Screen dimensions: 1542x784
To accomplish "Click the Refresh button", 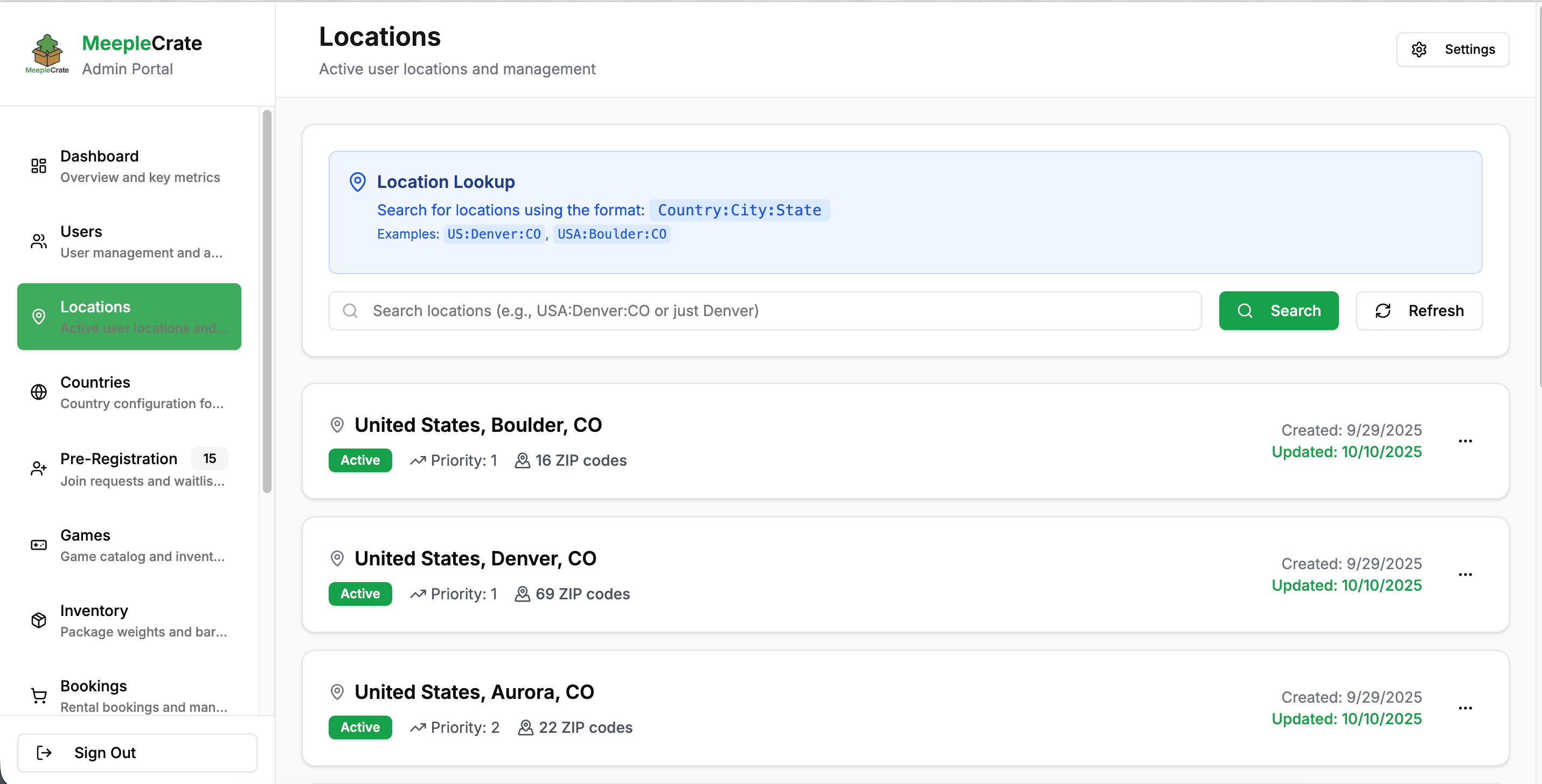I will pyautogui.click(x=1419, y=310).
